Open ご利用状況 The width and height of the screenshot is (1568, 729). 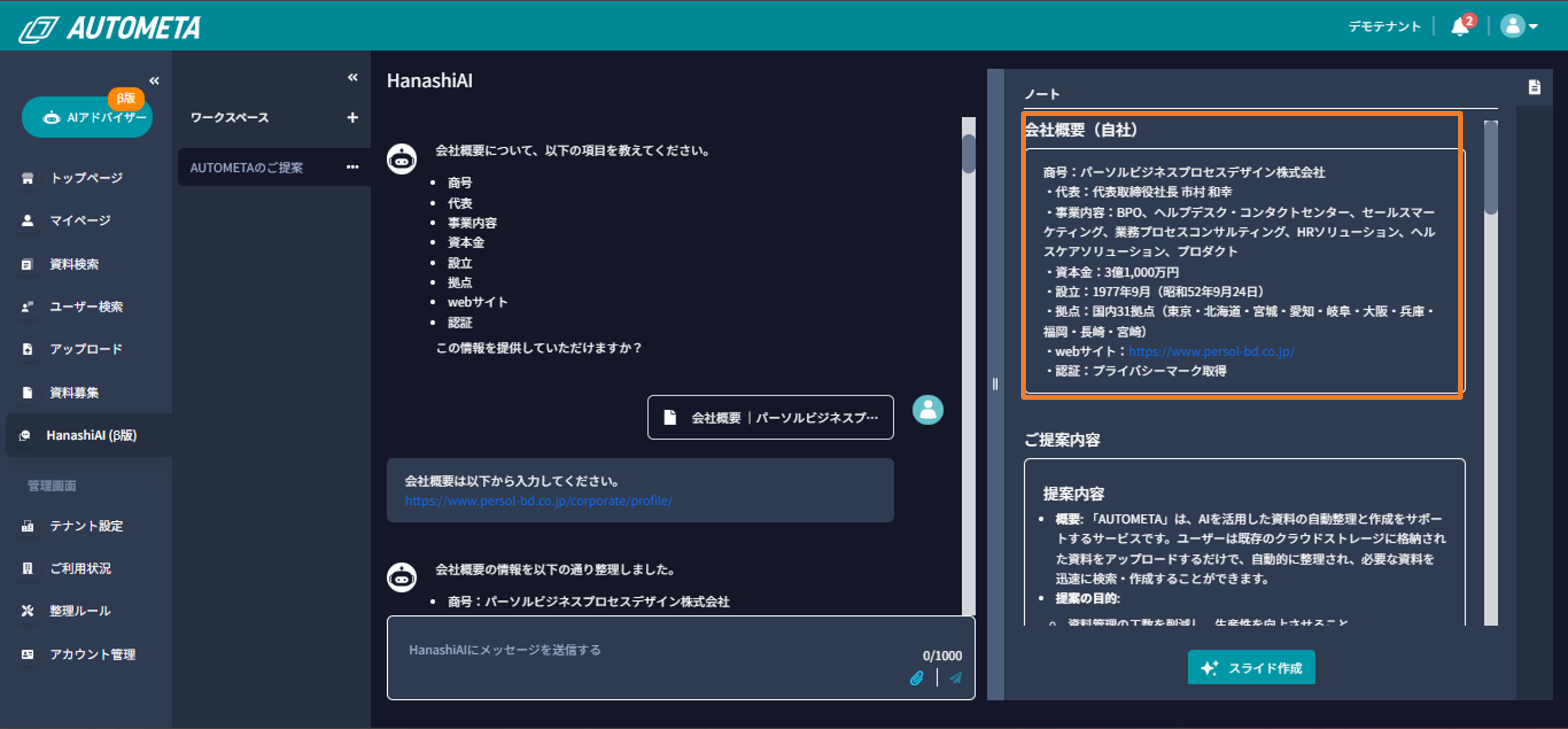(80, 568)
